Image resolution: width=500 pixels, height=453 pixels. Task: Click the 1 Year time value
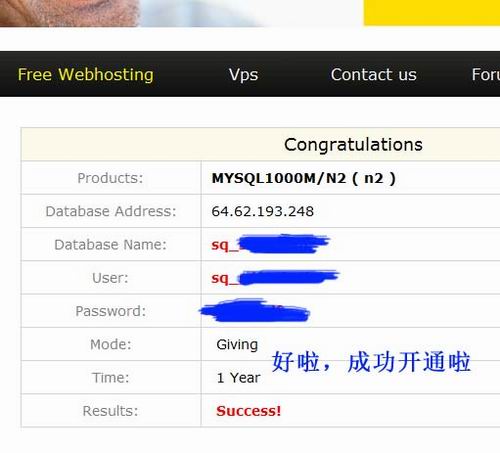[x=238, y=378]
